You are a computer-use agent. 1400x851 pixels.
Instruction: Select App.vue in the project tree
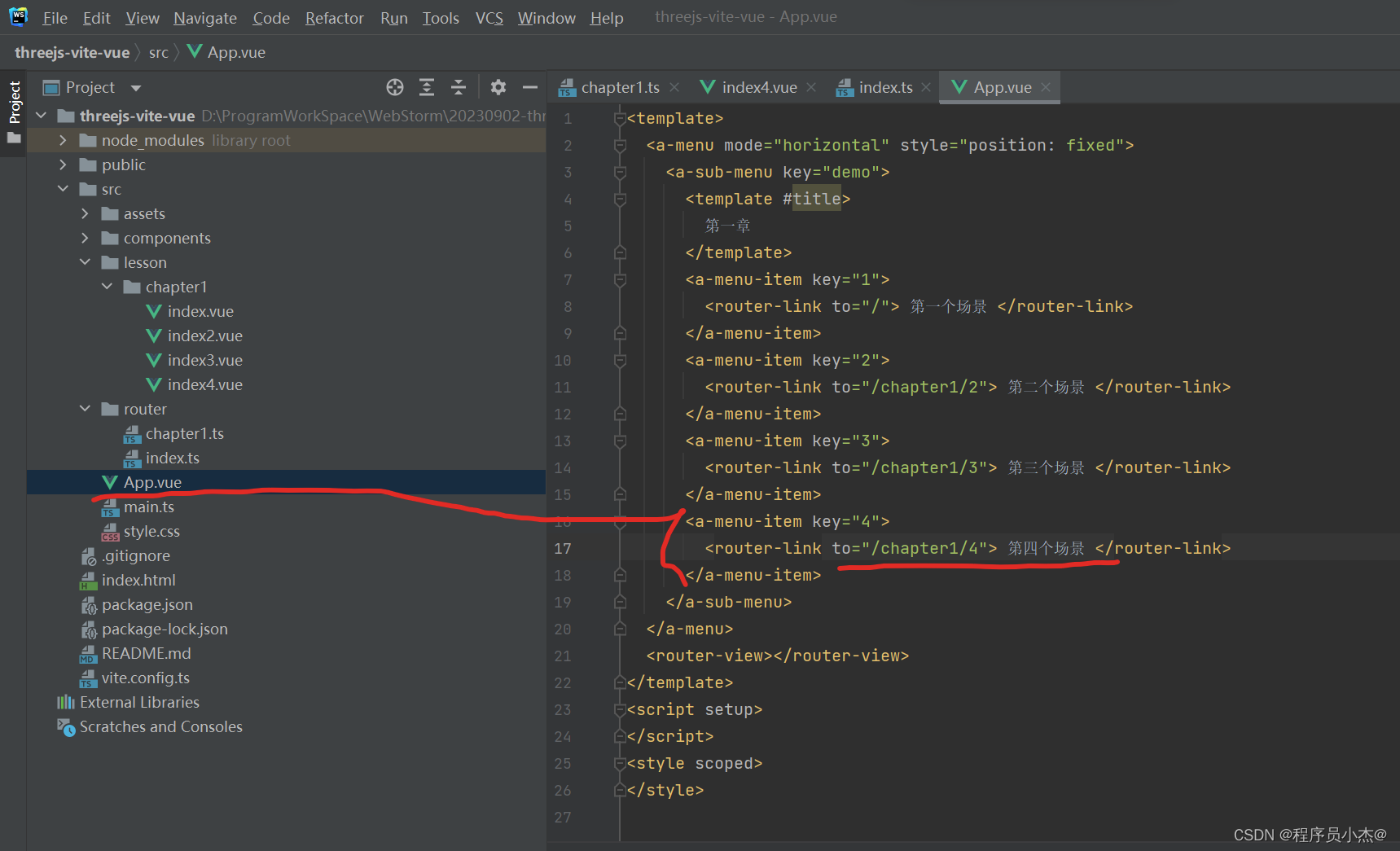[x=152, y=482]
